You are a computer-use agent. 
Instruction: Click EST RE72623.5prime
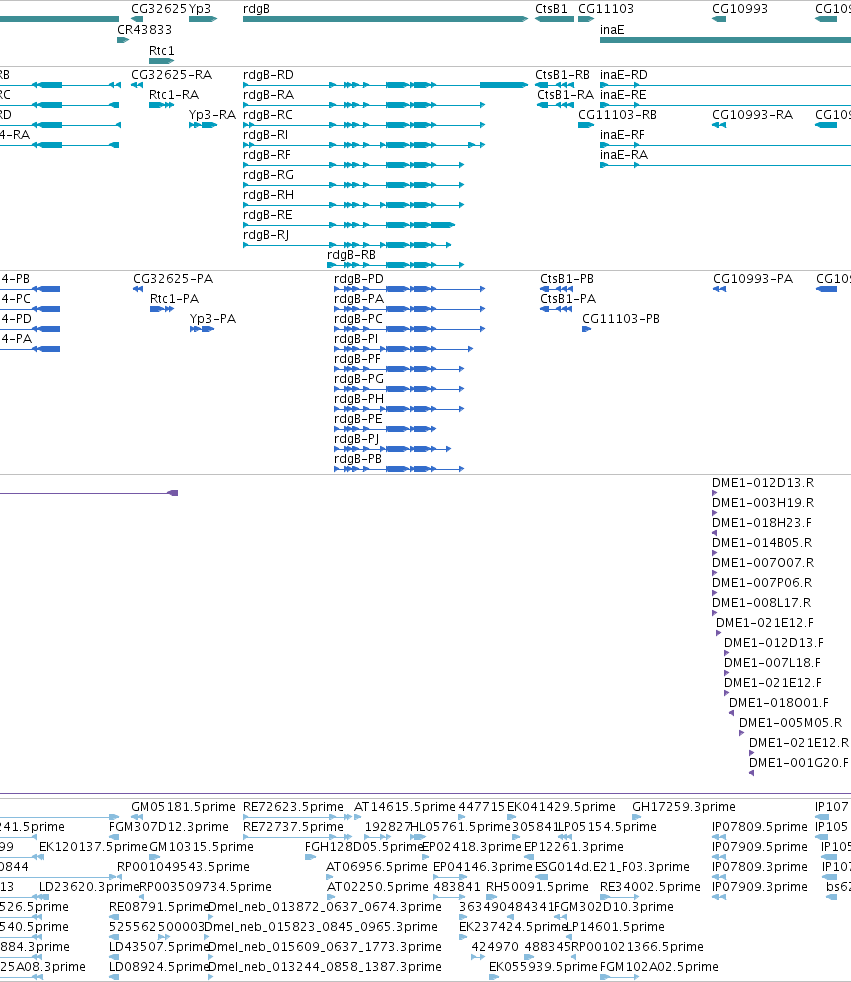pos(293,807)
